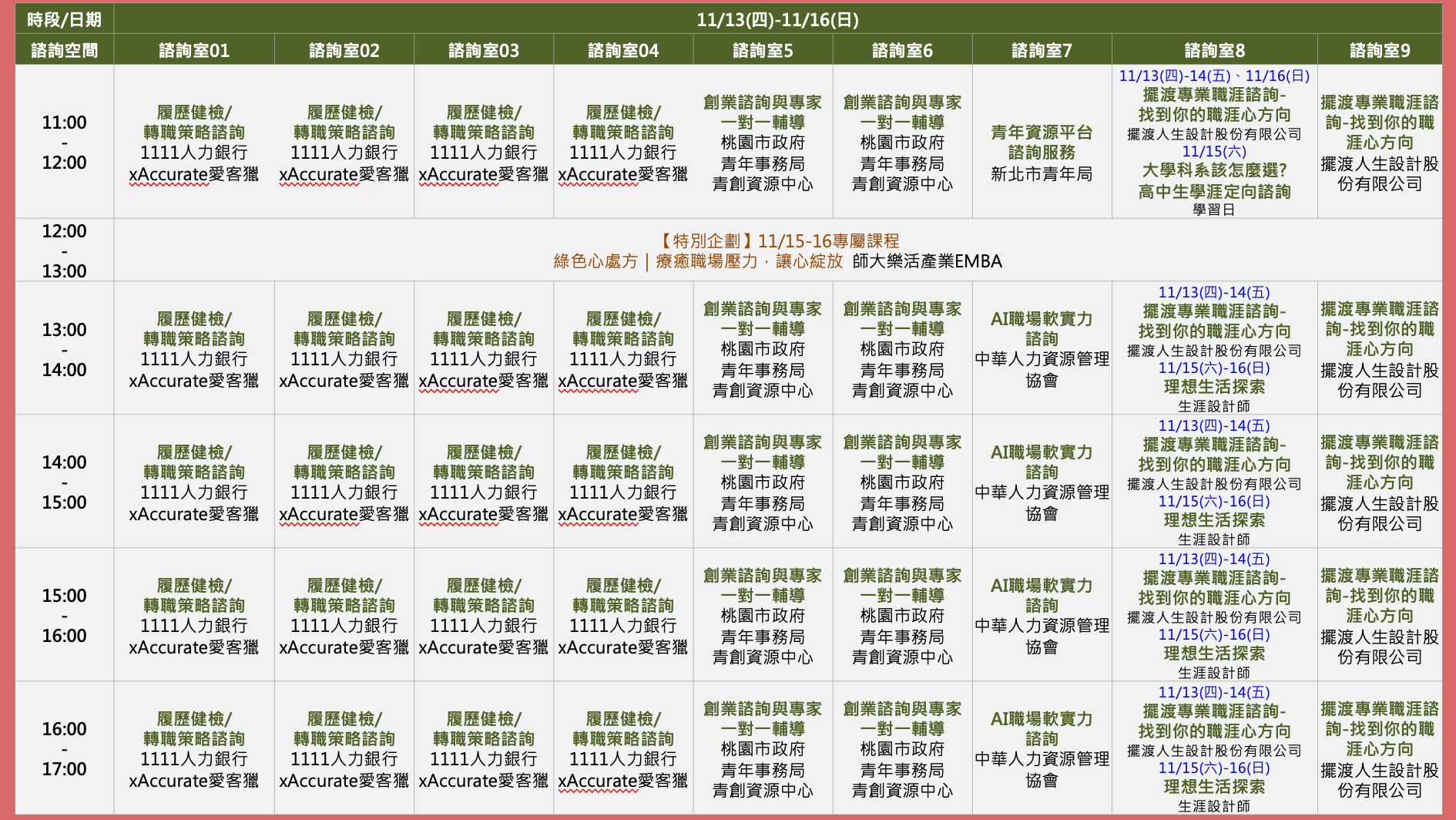Select the 諮詢室7 column header
The width and height of the screenshot is (1456, 820).
pyautogui.click(x=1042, y=51)
